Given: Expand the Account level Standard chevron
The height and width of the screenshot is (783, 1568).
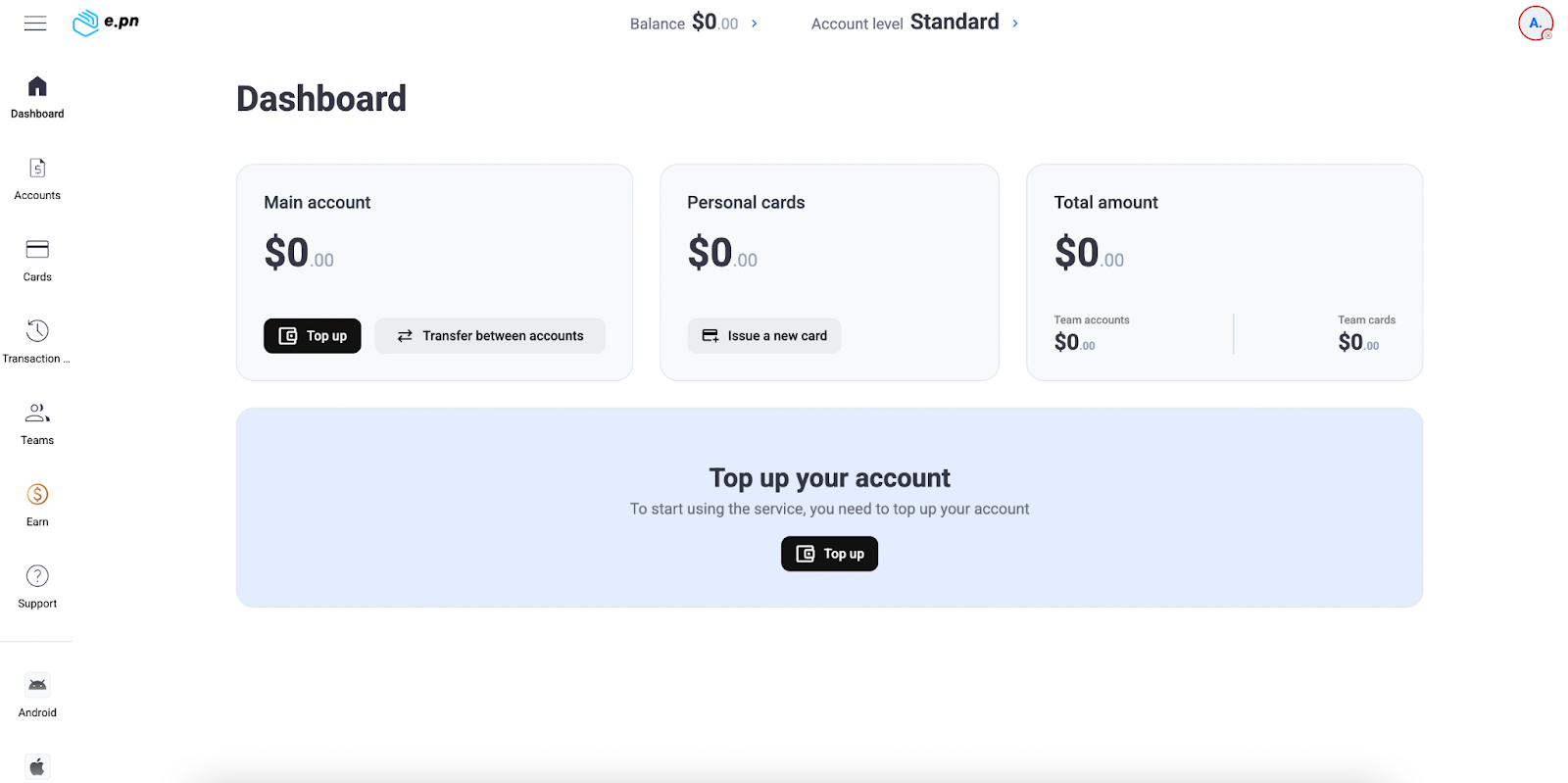Looking at the screenshot, I should pyautogui.click(x=1015, y=24).
